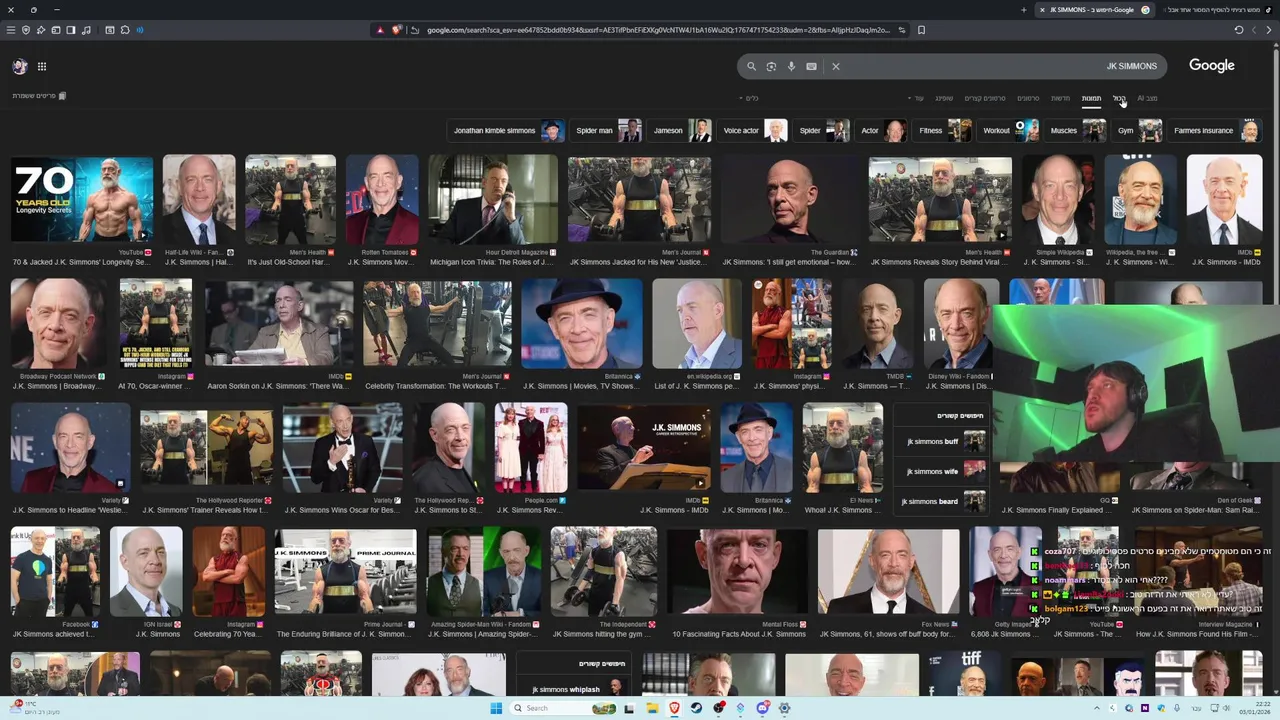This screenshot has width=1280, height=720.
Task: Switch to the Shopping (שופינג) tab
Action: click(944, 98)
